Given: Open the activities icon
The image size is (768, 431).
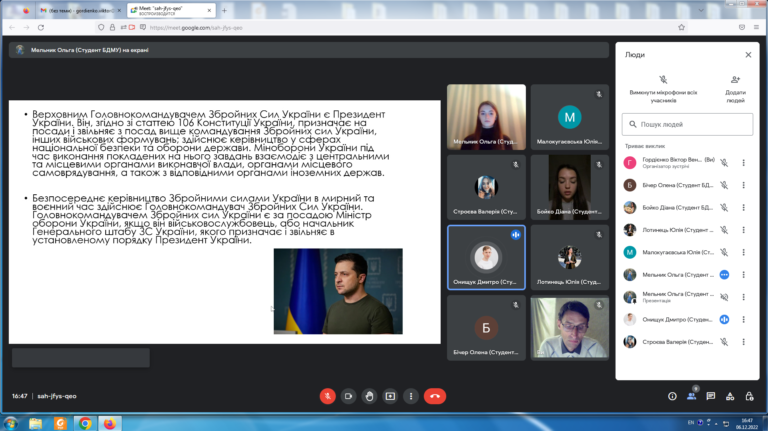Looking at the screenshot, I should pyautogui.click(x=730, y=396).
